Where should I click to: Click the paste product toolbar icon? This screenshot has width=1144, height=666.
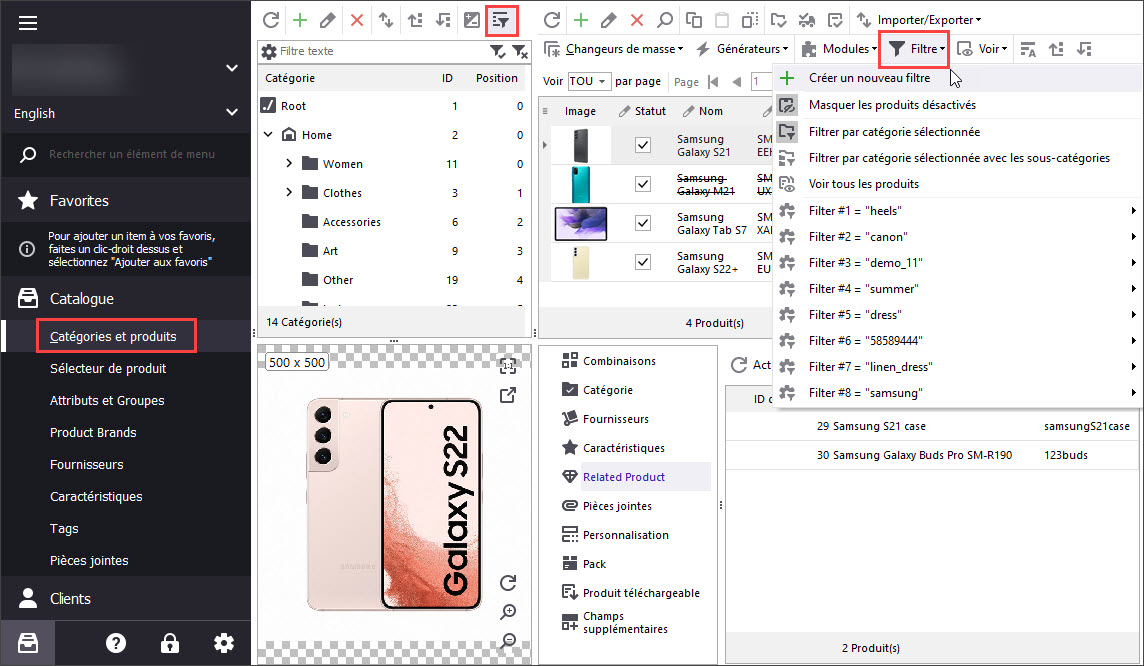(722, 20)
